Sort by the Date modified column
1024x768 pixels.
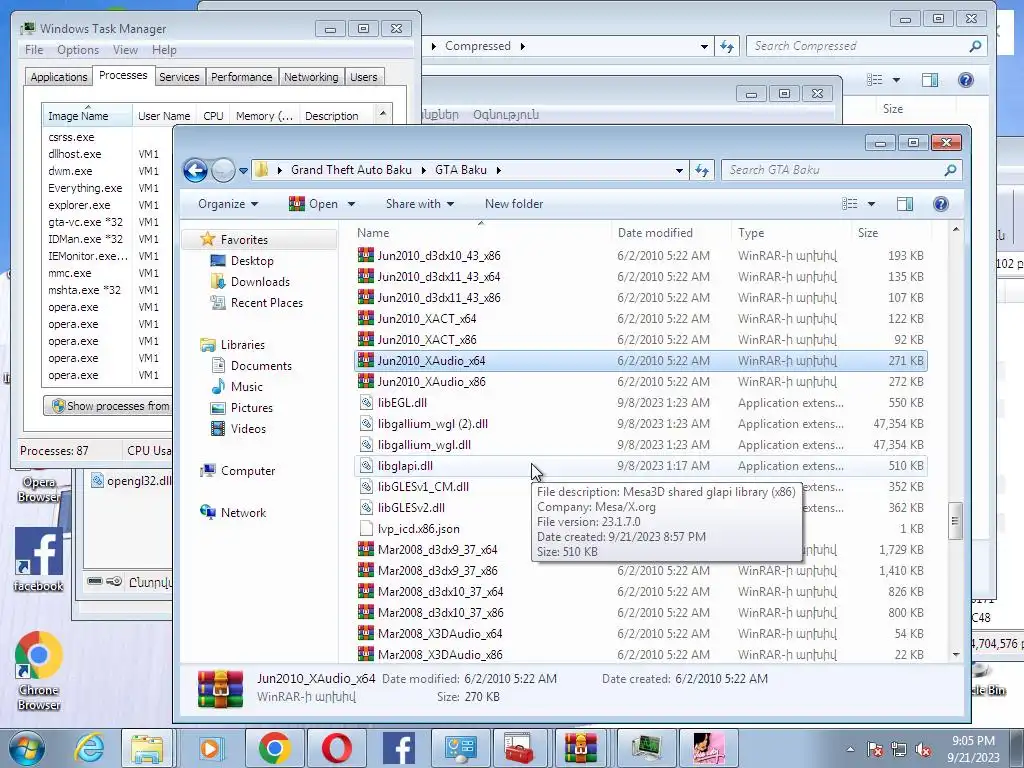tap(655, 233)
